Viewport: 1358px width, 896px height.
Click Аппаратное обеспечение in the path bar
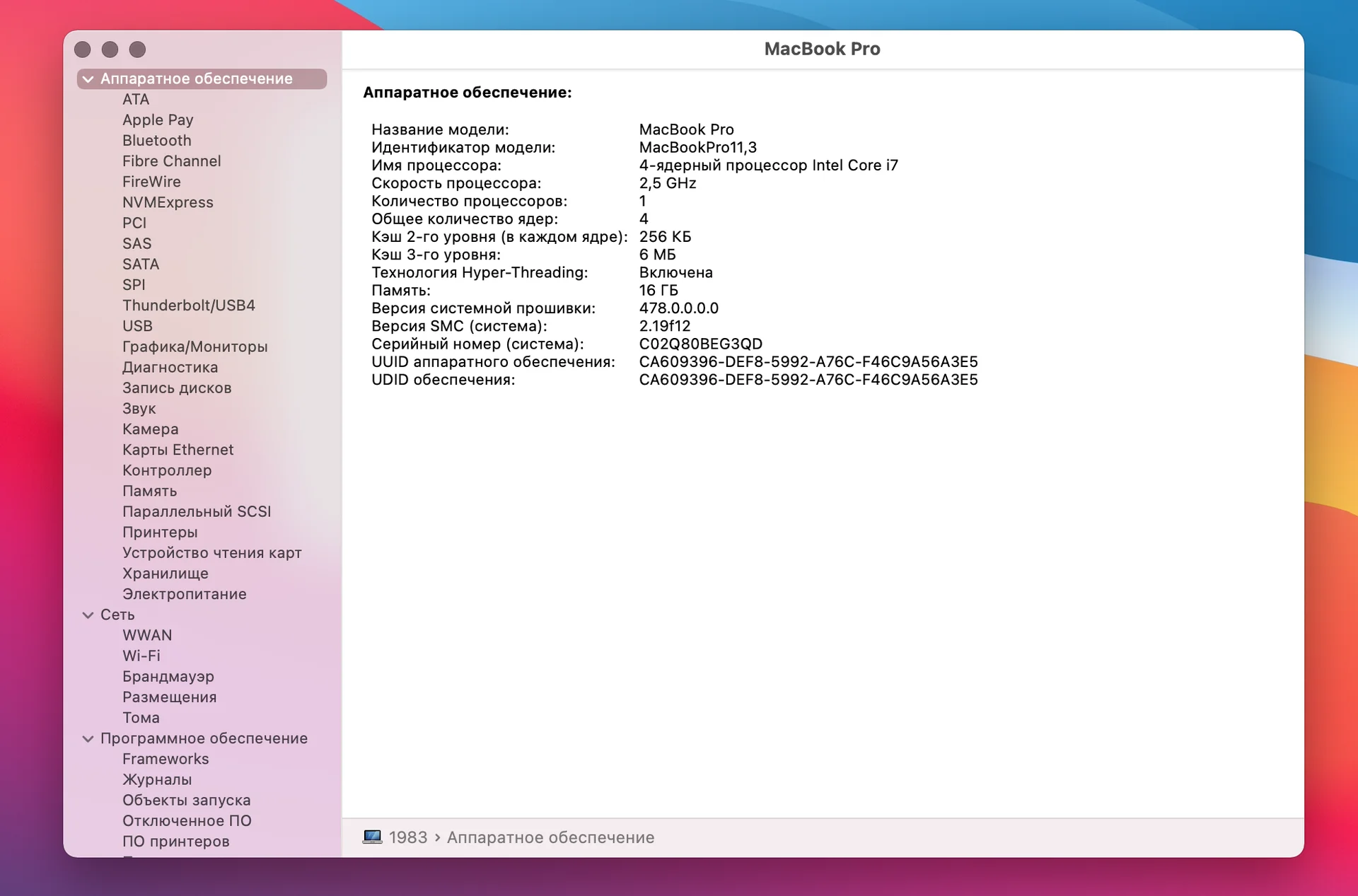click(x=550, y=837)
